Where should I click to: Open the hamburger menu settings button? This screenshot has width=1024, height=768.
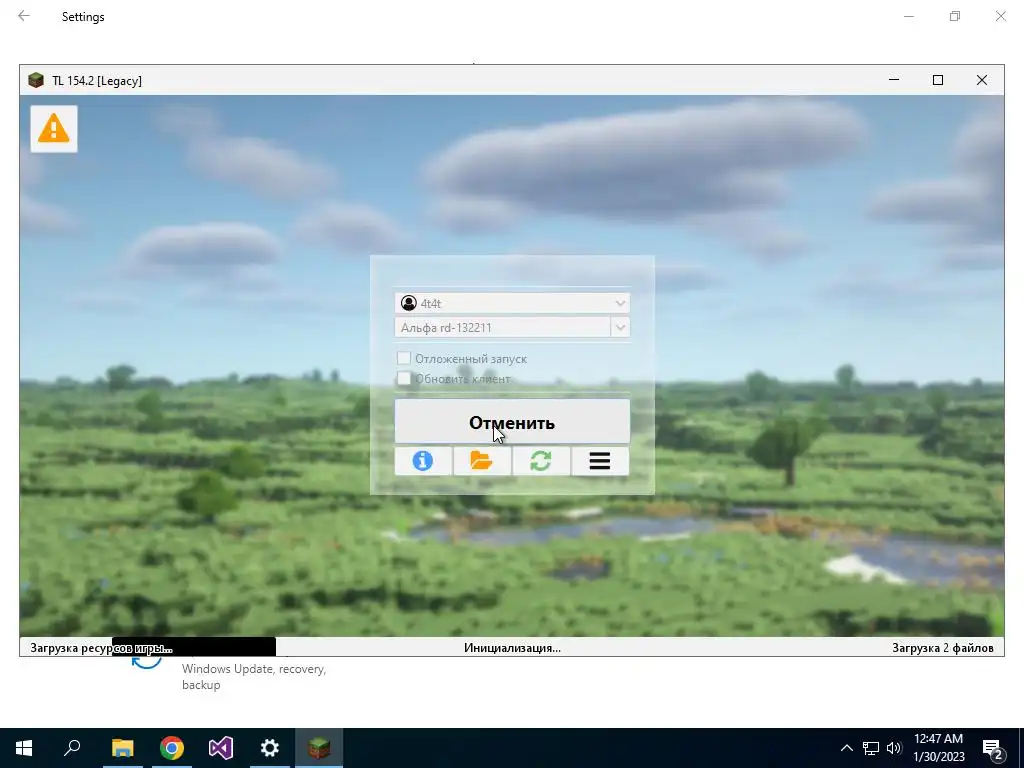coord(600,461)
